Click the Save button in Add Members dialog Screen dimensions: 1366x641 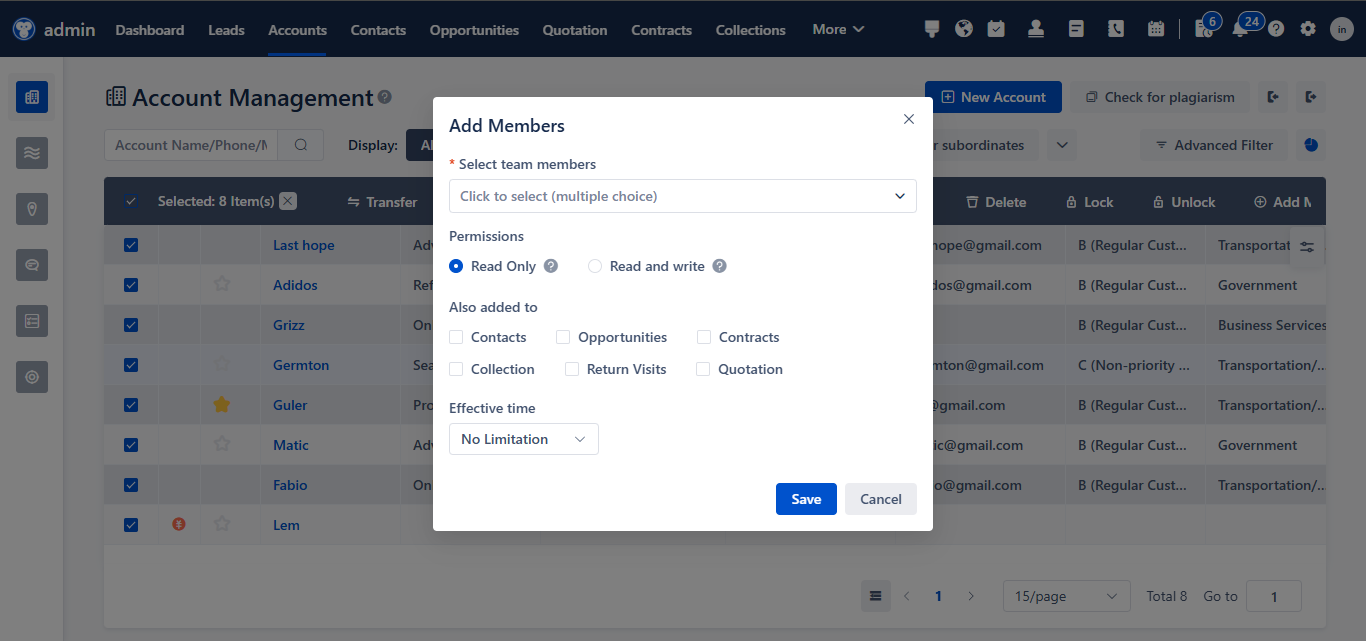point(806,498)
